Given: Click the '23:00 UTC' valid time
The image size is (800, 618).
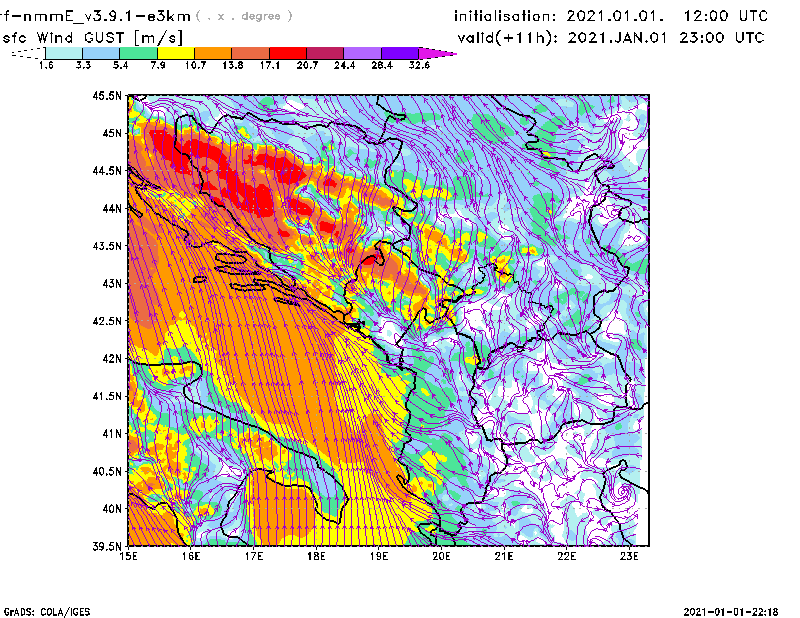Looking at the screenshot, I should point(722,38).
